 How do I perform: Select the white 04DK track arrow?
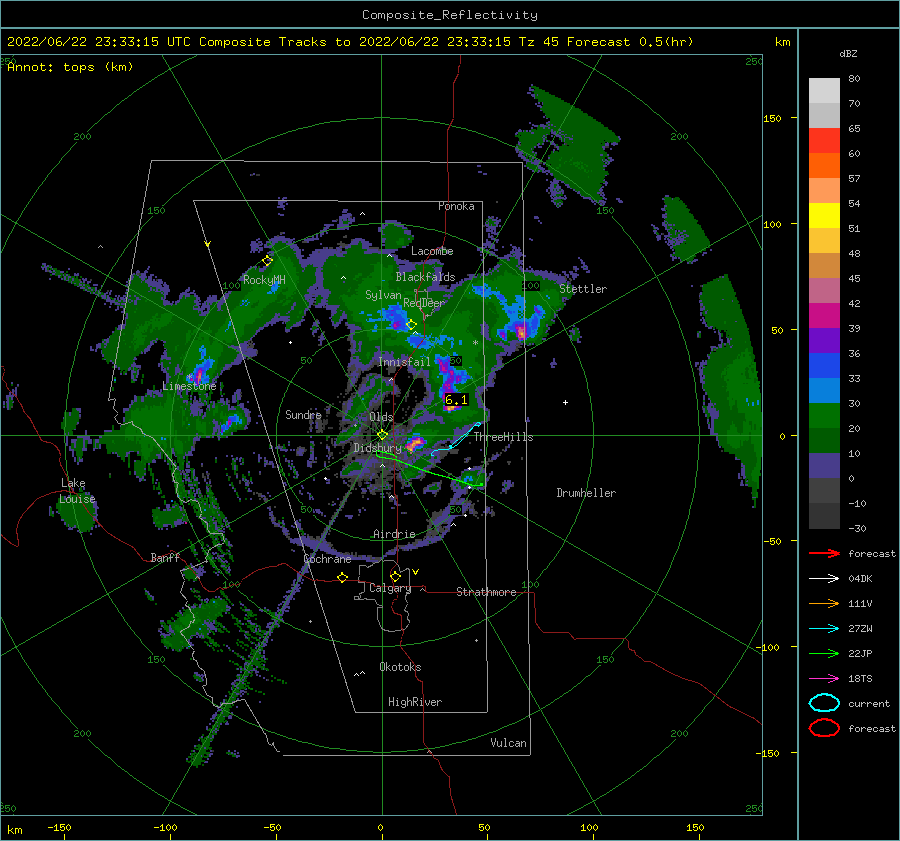tap(824, 578)
